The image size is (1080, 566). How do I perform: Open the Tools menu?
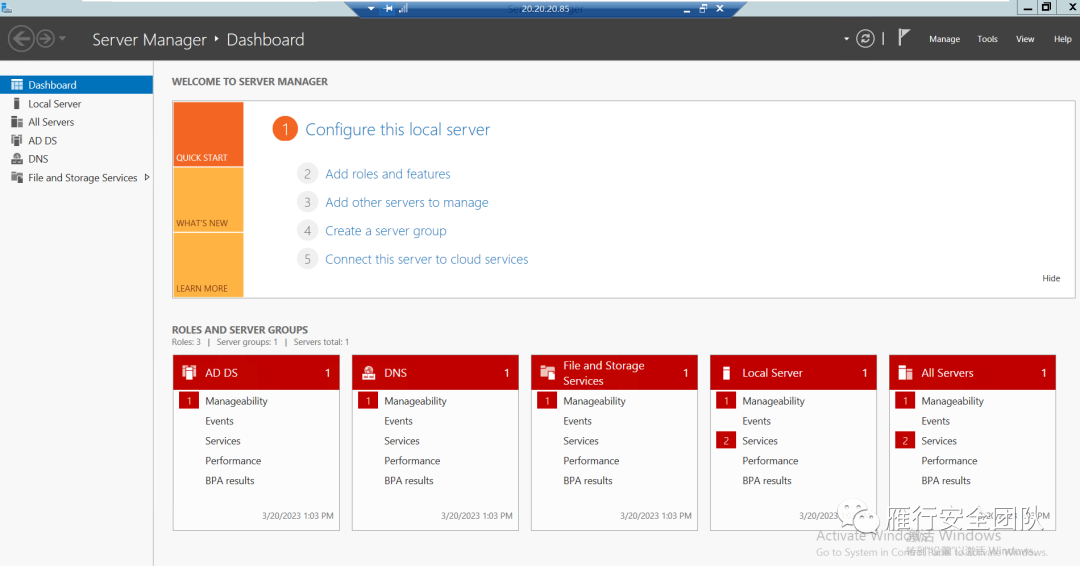click(x=987, y=39)
